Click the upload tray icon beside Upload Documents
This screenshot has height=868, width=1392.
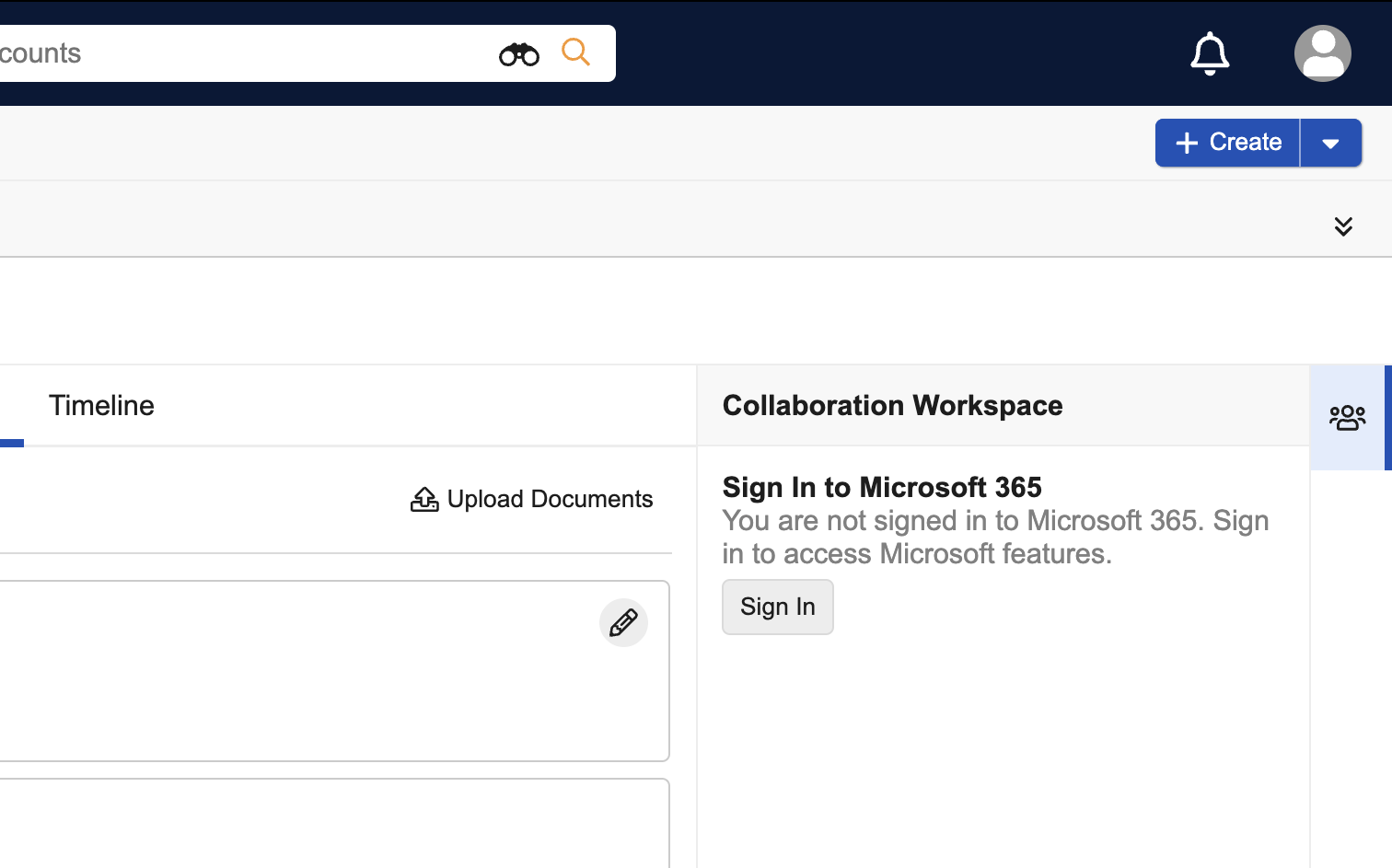point(424,499)
